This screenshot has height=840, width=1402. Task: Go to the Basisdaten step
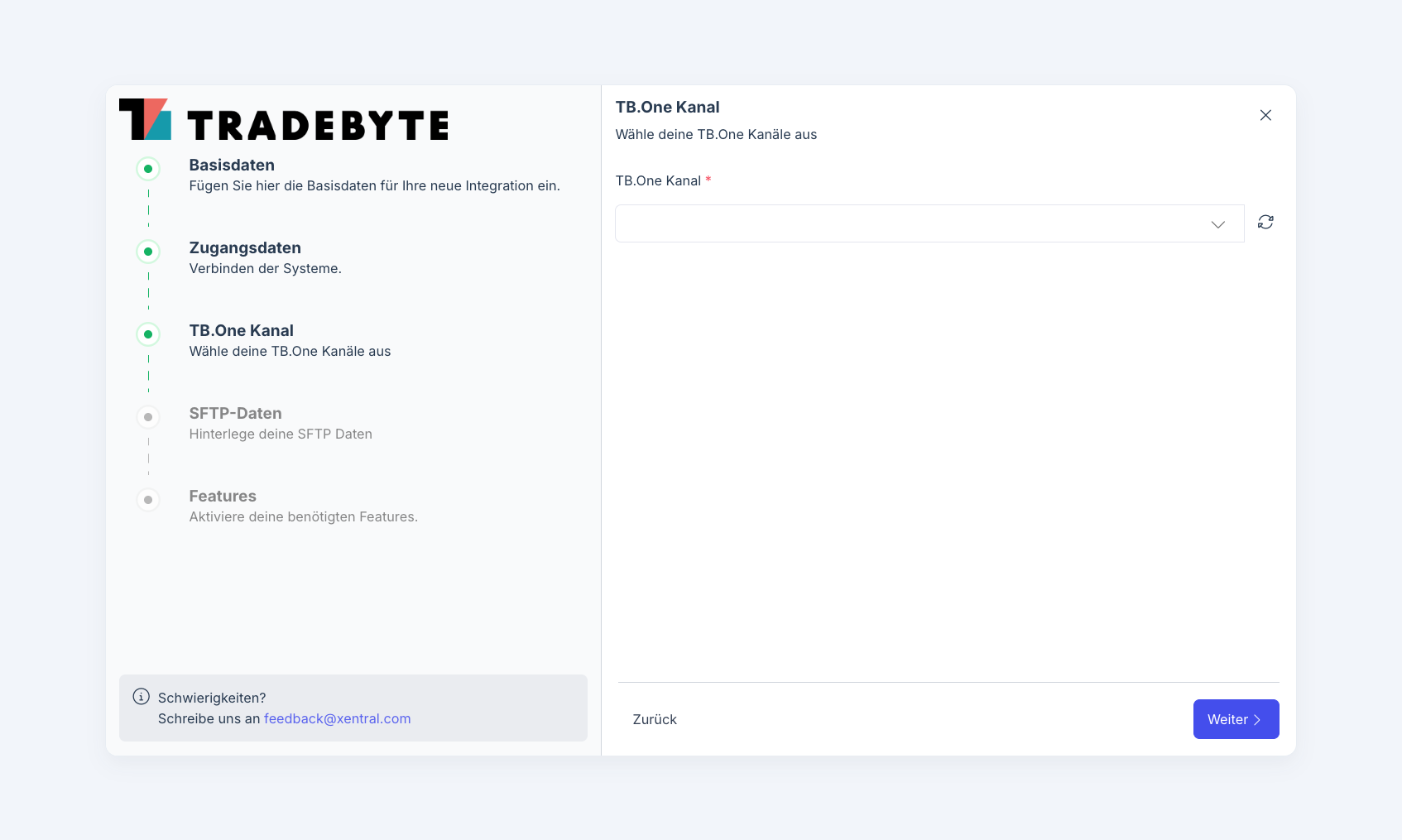232,166
